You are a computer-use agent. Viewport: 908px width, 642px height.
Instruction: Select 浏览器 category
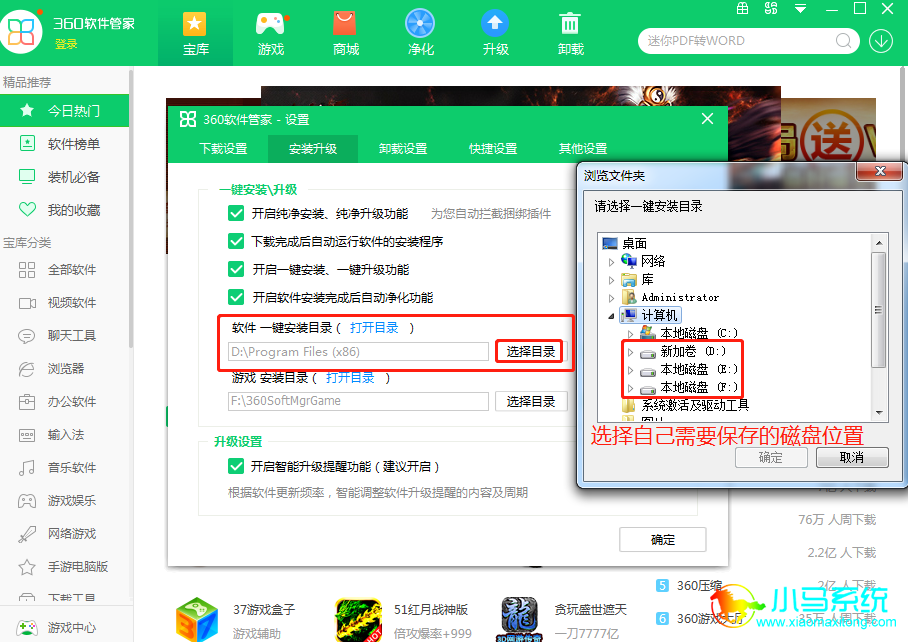pos(64,369)
